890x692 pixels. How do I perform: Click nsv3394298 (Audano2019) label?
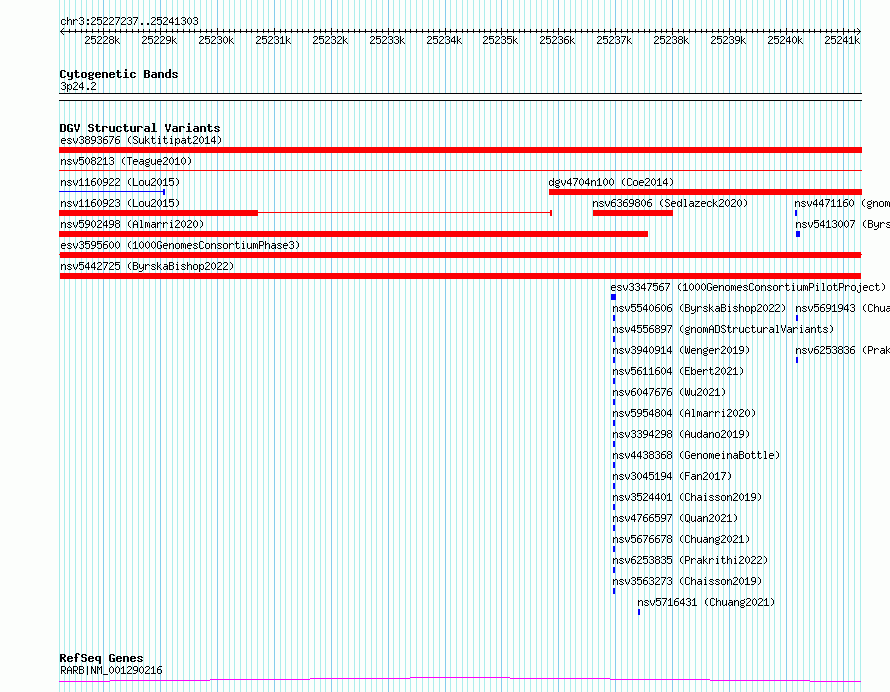click(681, 434)
